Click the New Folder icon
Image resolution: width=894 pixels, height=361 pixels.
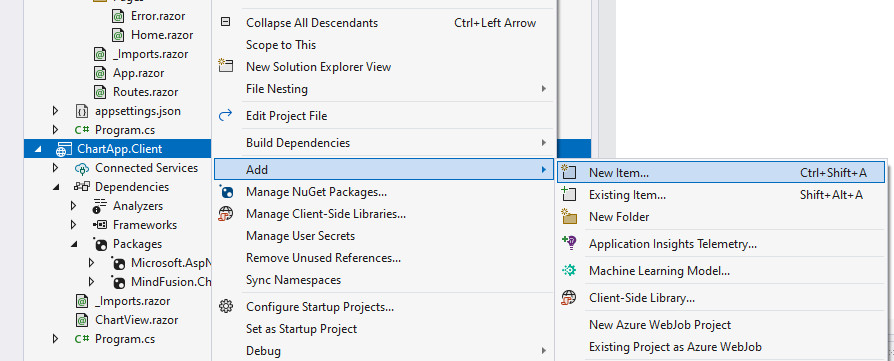(x=568, y=217)
